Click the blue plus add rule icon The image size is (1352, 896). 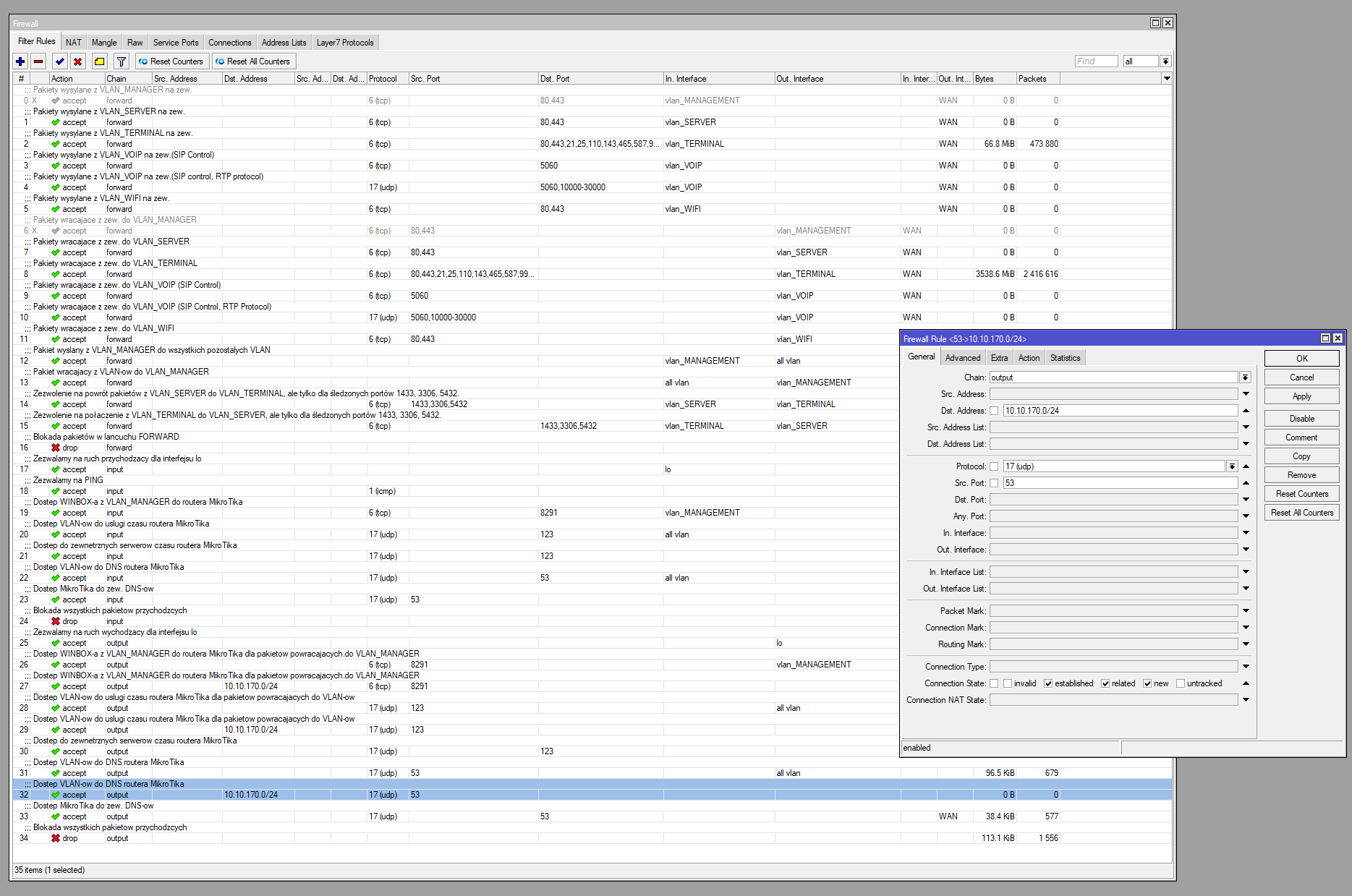click(x=20, y=61)
